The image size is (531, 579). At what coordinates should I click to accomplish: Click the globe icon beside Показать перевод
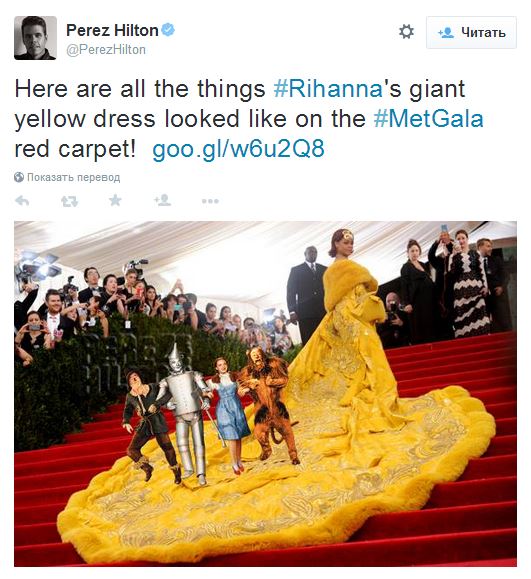[19, 177]
